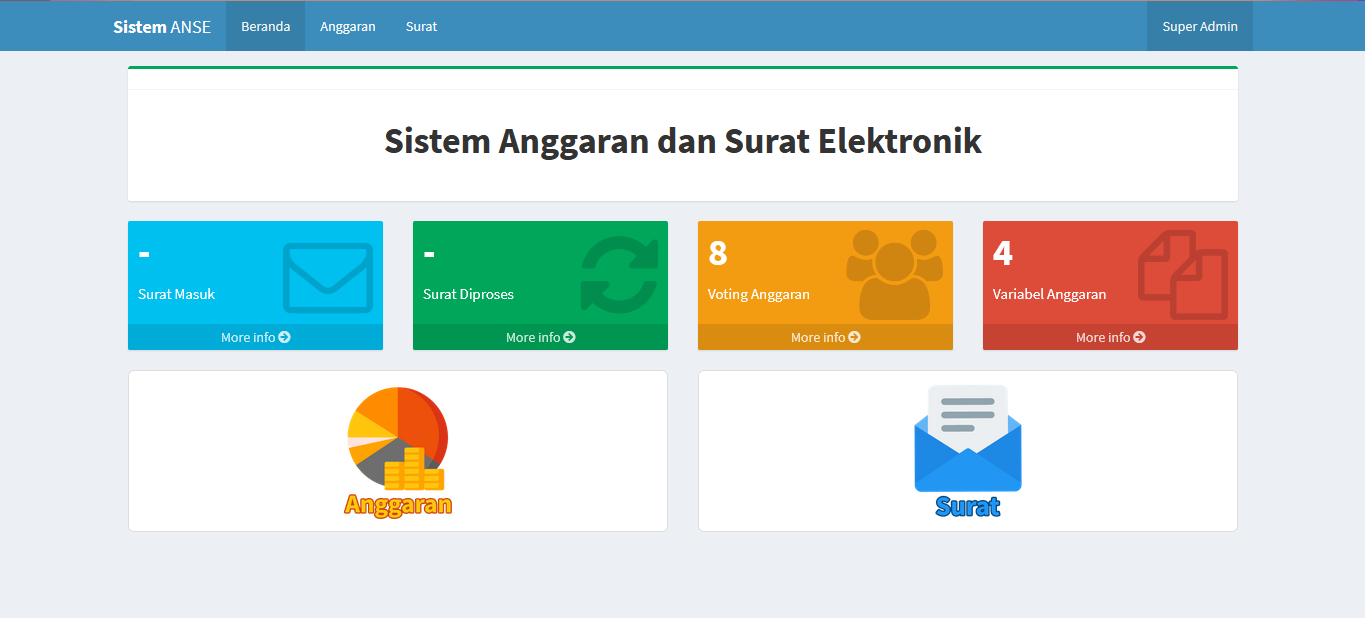Click the Sistem ANSE brand logo
This screenshot has width=1365, height=618.
point(162,27)
